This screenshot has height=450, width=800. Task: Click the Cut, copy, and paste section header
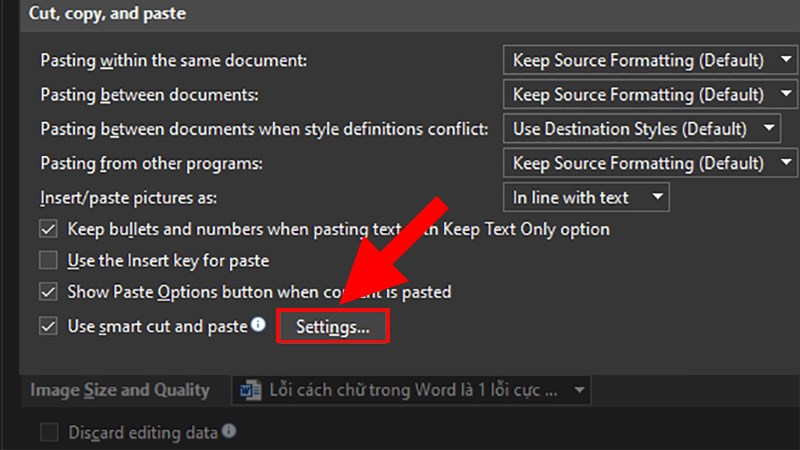point(109,14)
